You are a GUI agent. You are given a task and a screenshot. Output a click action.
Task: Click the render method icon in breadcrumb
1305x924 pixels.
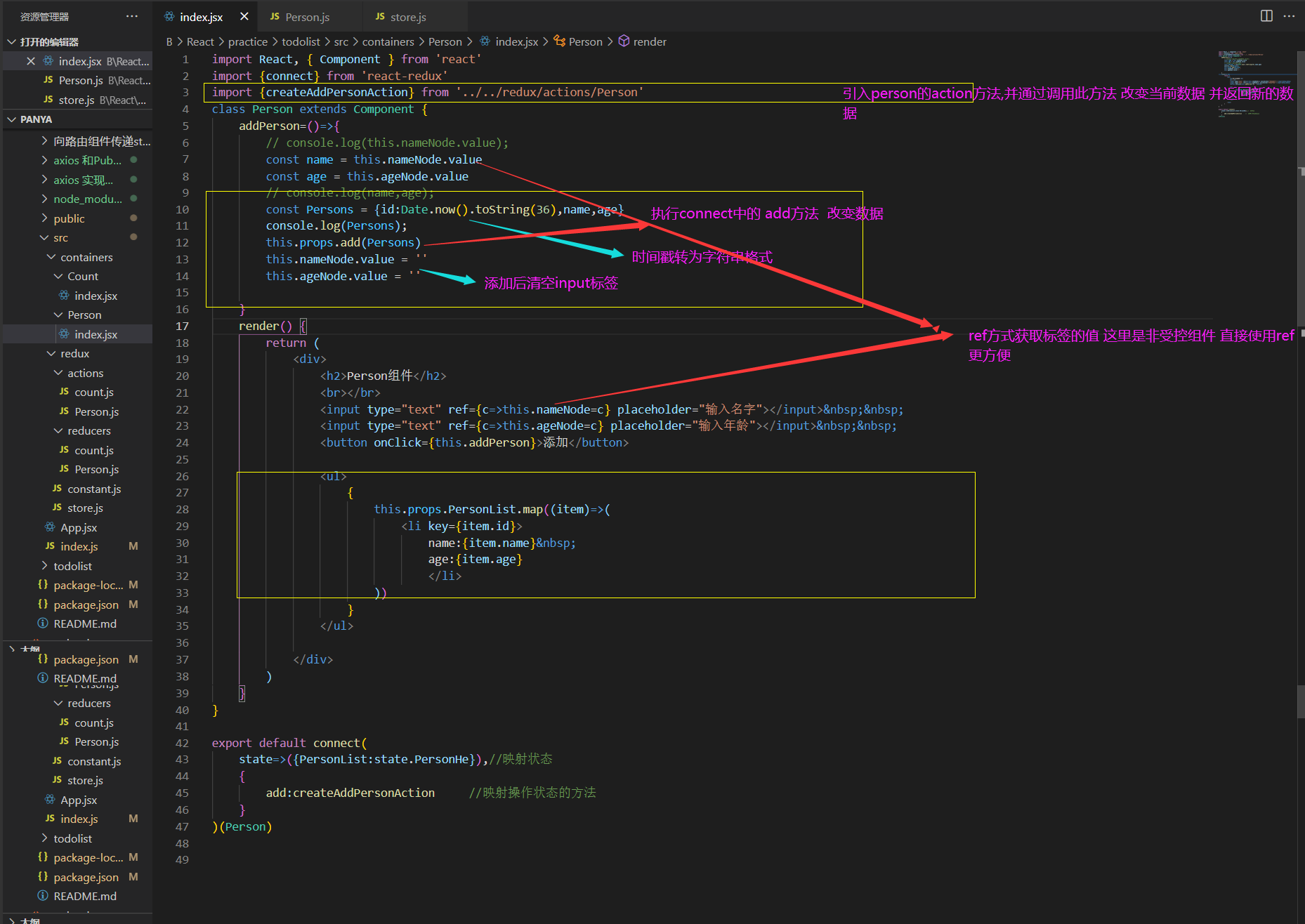click(624, 41)
